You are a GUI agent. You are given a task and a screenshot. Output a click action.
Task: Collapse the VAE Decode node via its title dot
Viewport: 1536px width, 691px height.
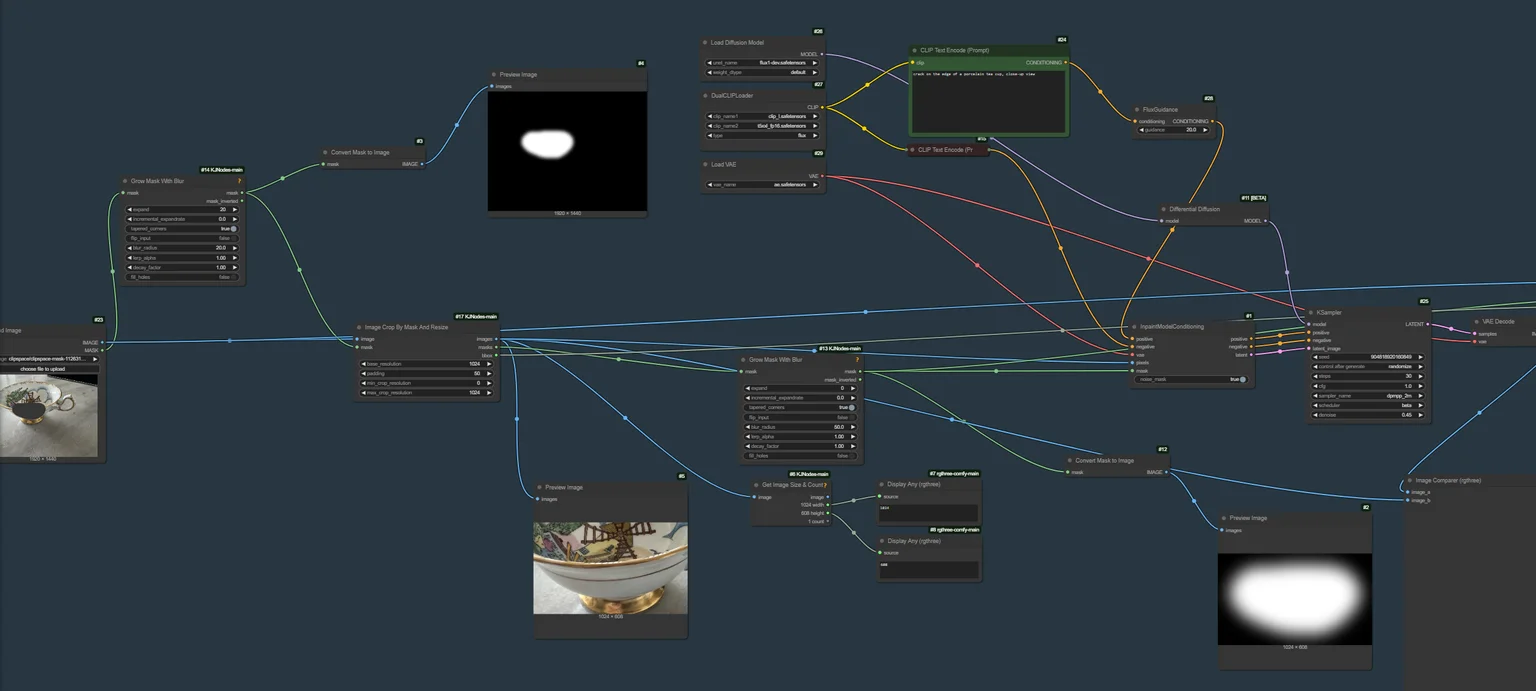tap(1475, 321)
